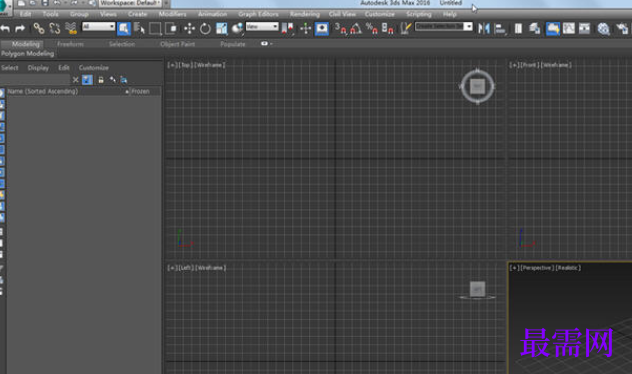The image size is (632, 374).
Task: Clear the Scene Explorer search with X
Action: 75,80
